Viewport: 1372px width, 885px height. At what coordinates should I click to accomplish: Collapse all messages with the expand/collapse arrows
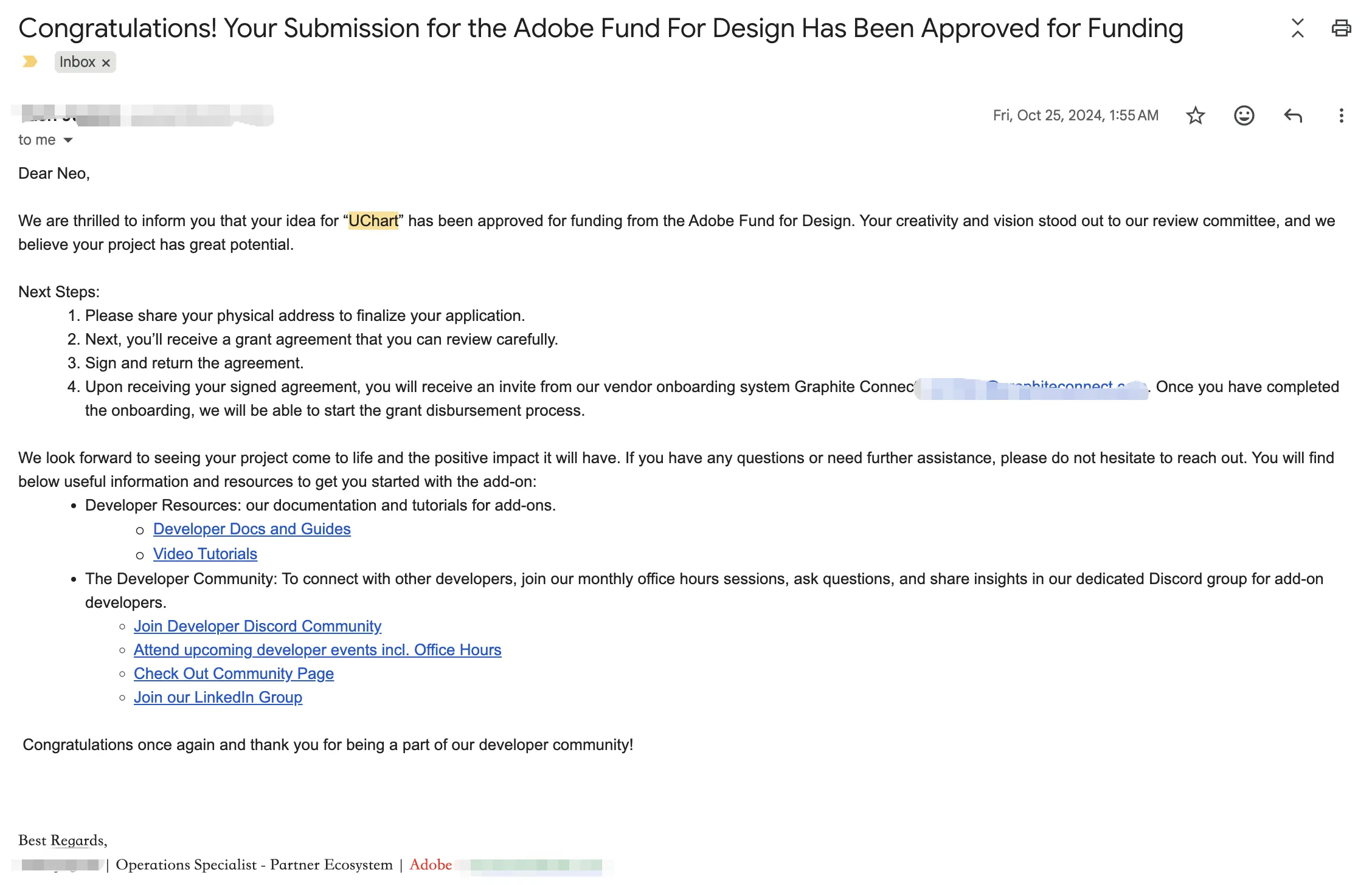pyautogui.click(x=1297, y=28)
